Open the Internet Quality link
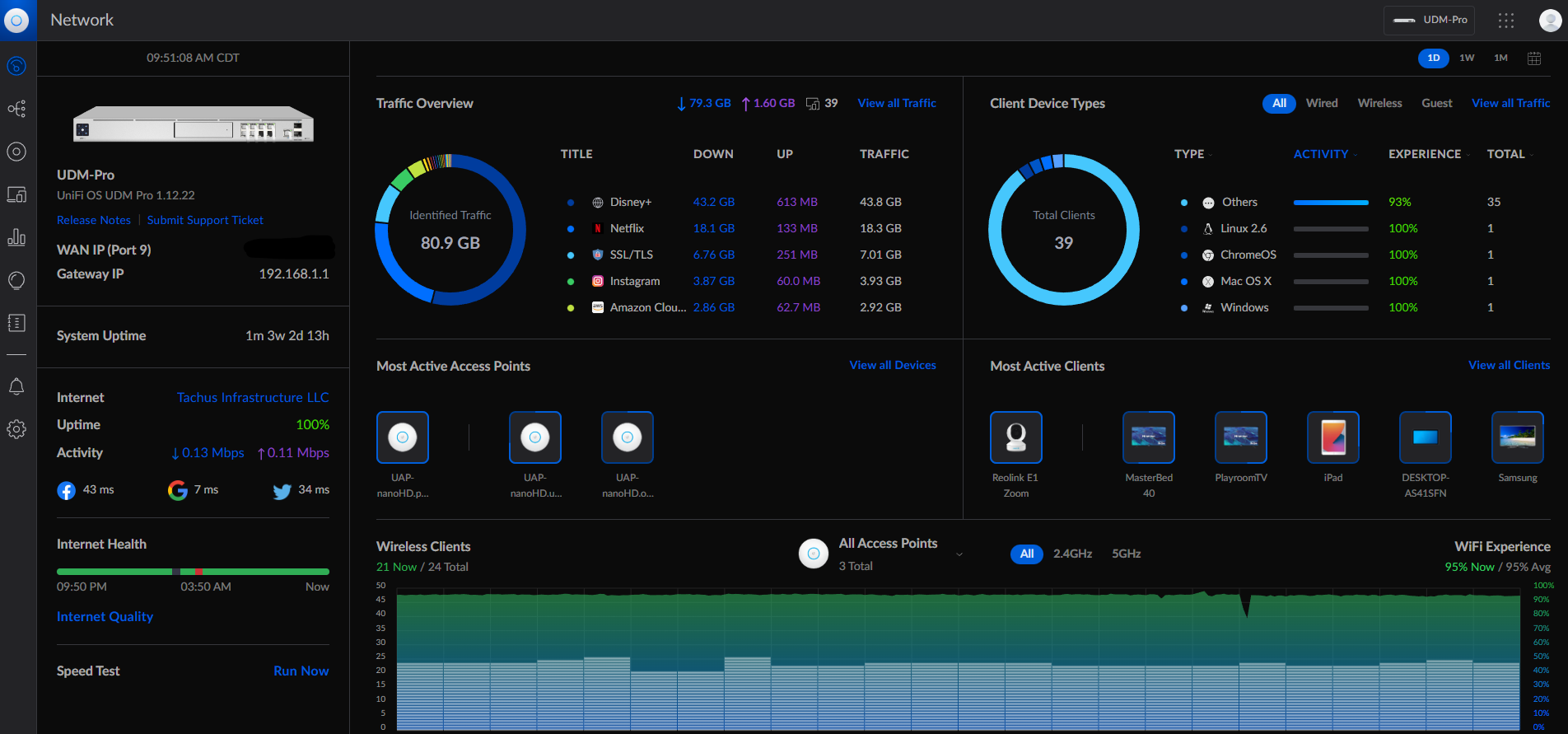 (x=105, y=616)
